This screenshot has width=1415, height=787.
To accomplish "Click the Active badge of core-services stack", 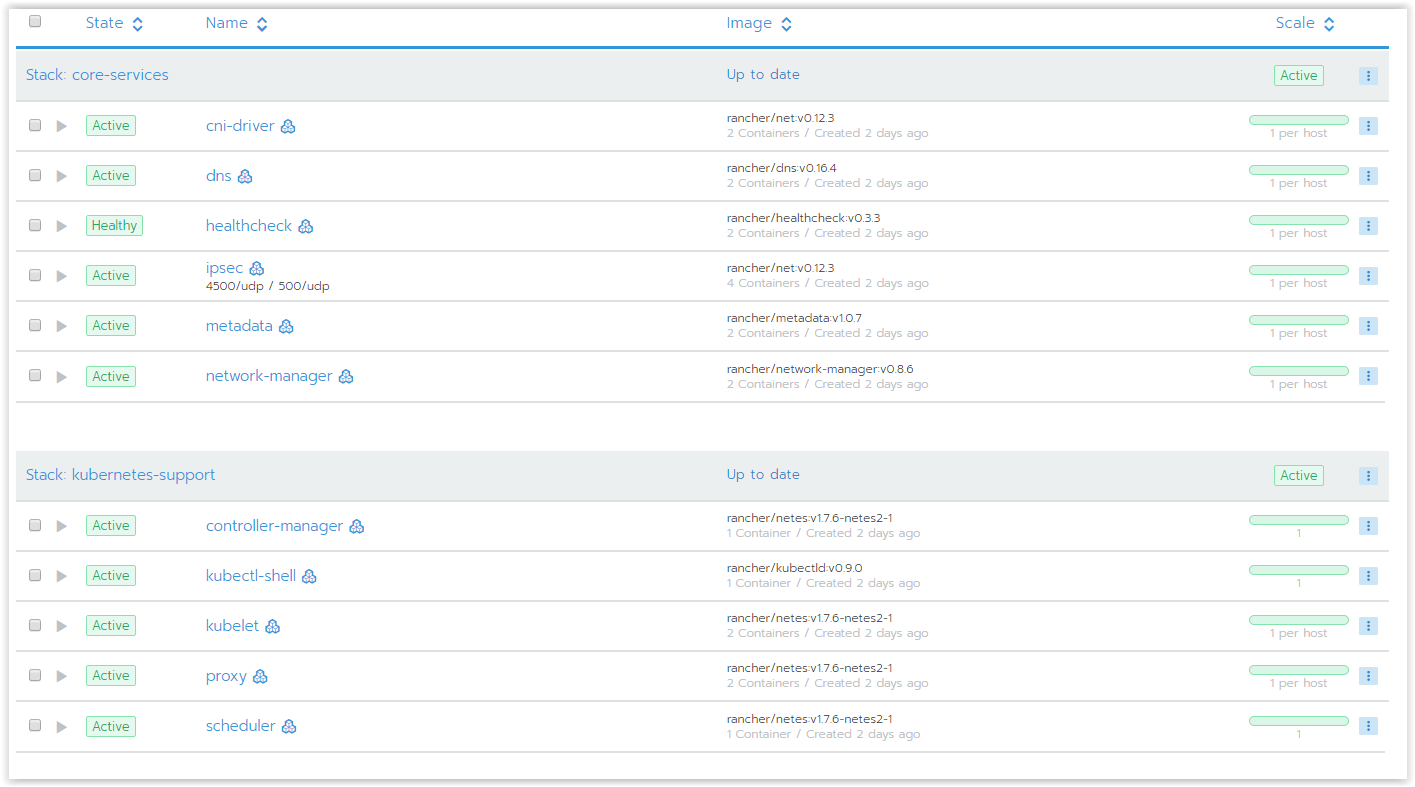I will click(x=1298, y=76).
